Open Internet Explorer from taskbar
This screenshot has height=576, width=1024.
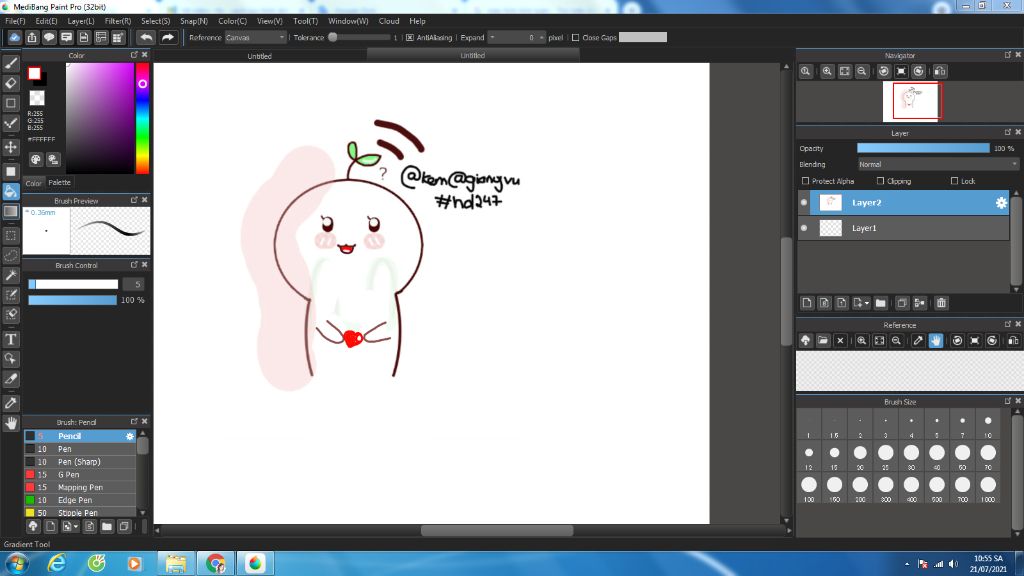coord(57,563)
